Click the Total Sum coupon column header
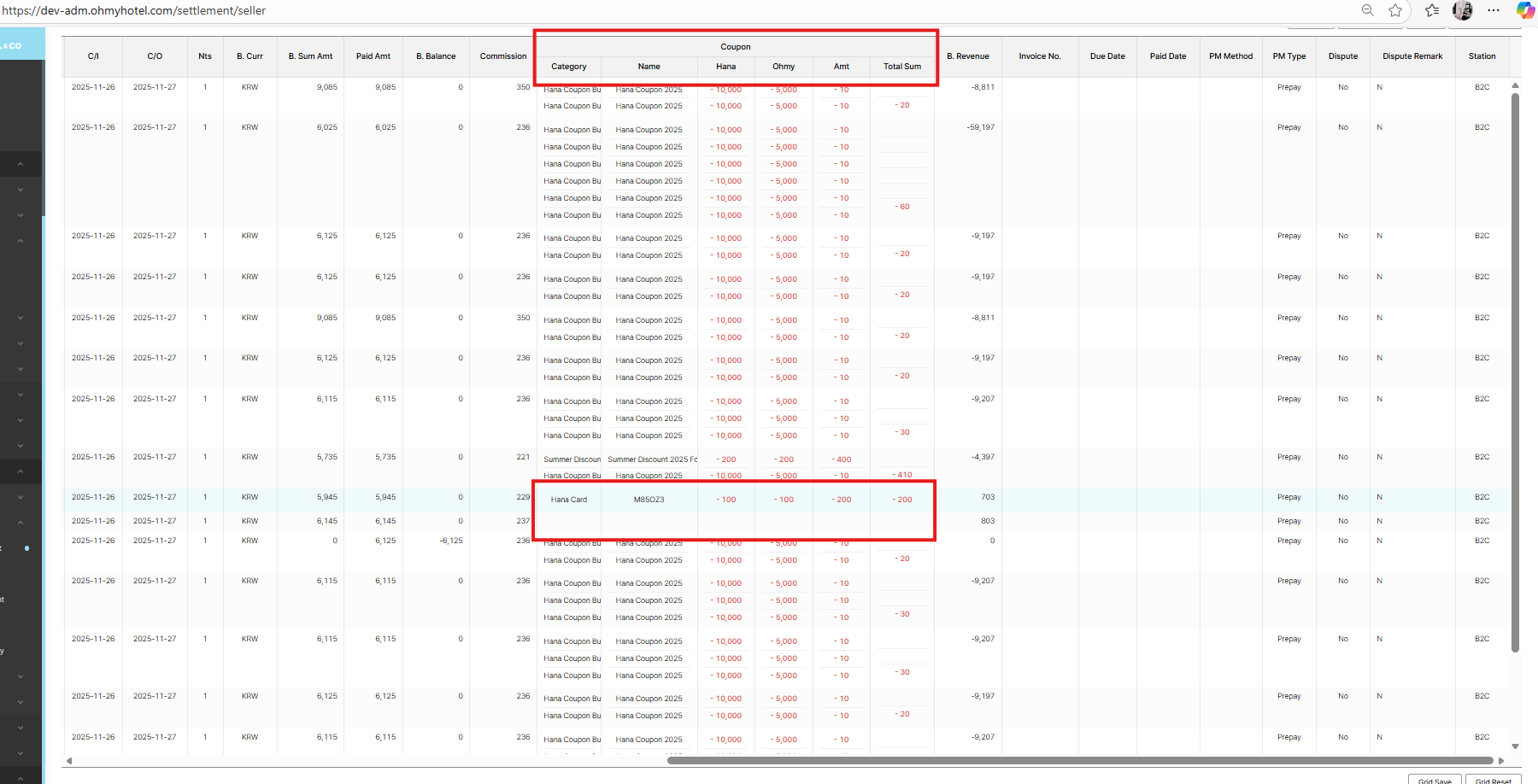This screenshot has width=1538, height=784. click(x=901, y=67)
